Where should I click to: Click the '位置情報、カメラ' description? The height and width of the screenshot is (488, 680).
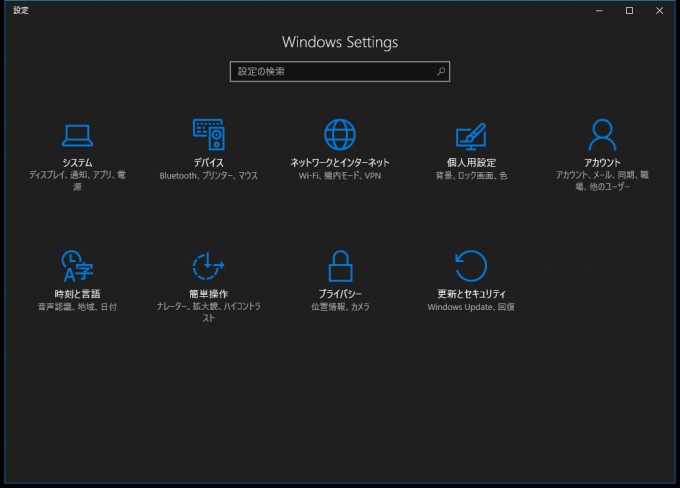[340, 307]
